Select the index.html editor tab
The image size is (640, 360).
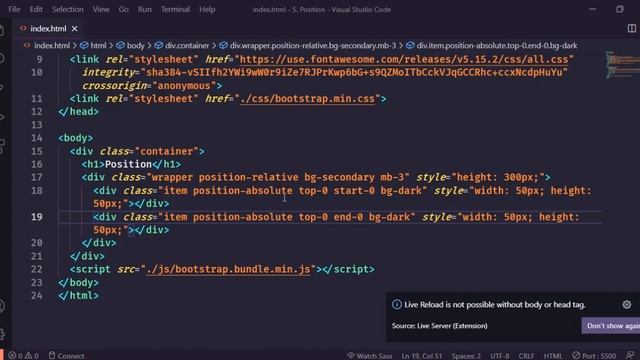(48, 29)
